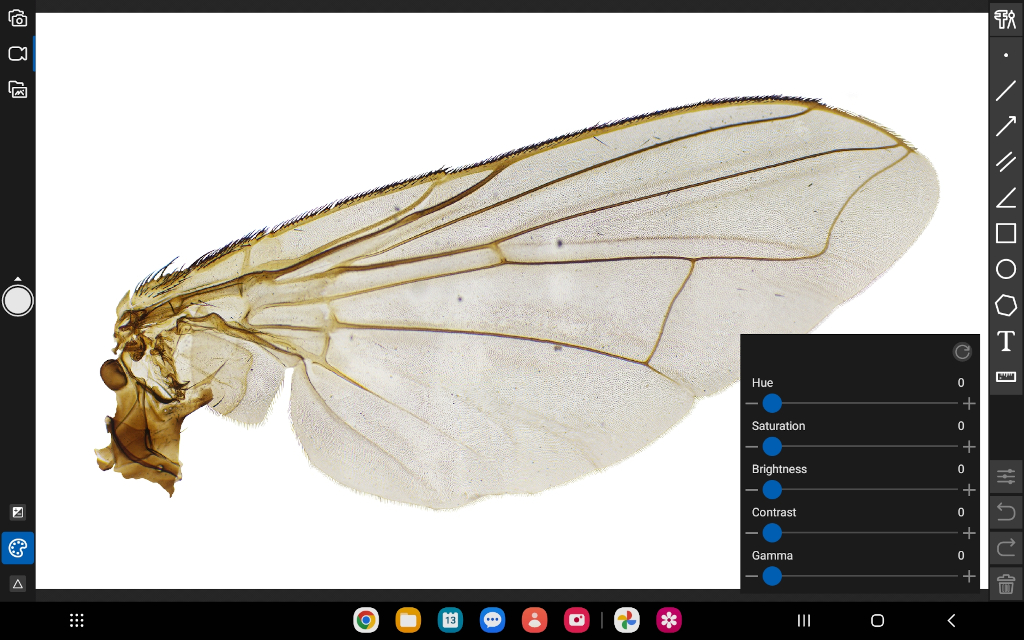Collapse the measurement tools panel

click(1006, 19)
